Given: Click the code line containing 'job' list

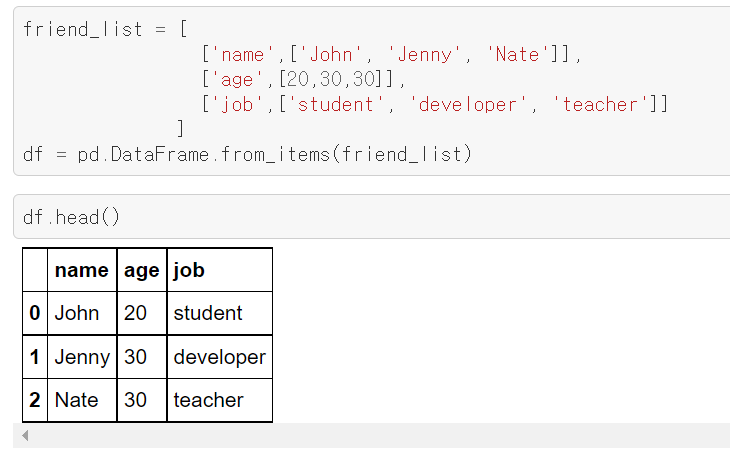Looking at the screenshot, I should 435,104.
